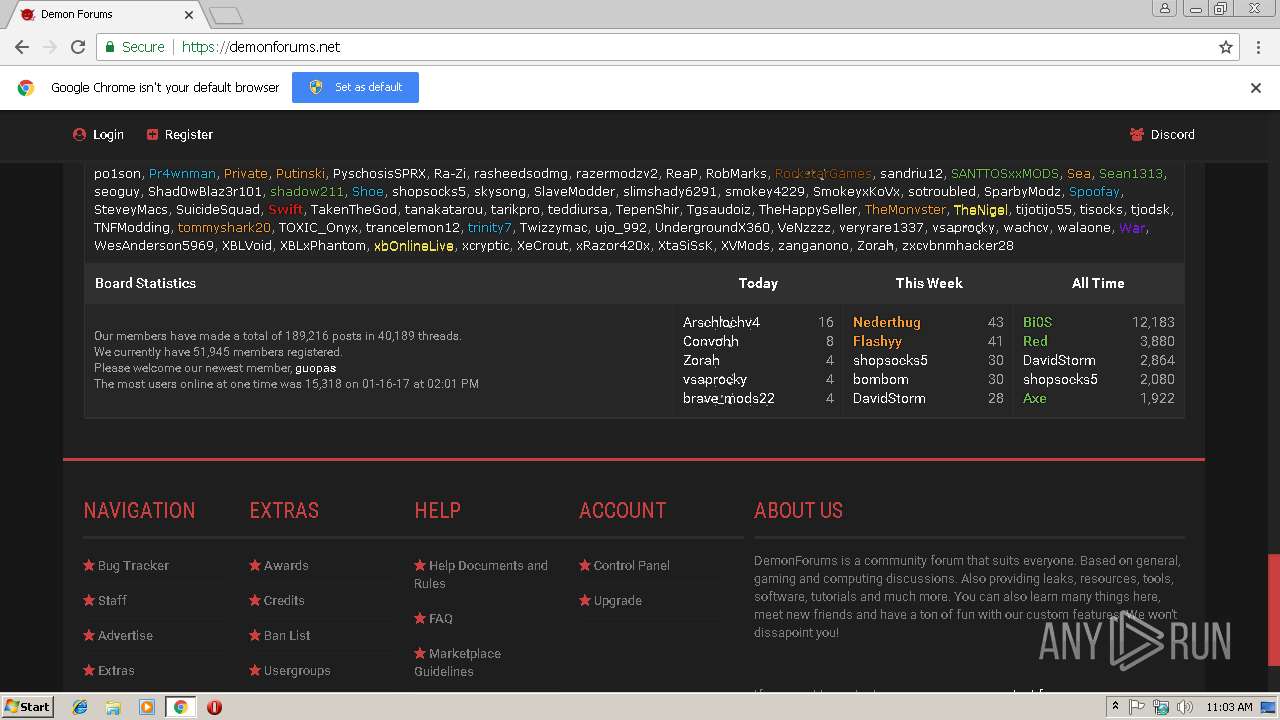
Task: Open Nederthug in This Week column
Action: (x=886, y=322)
